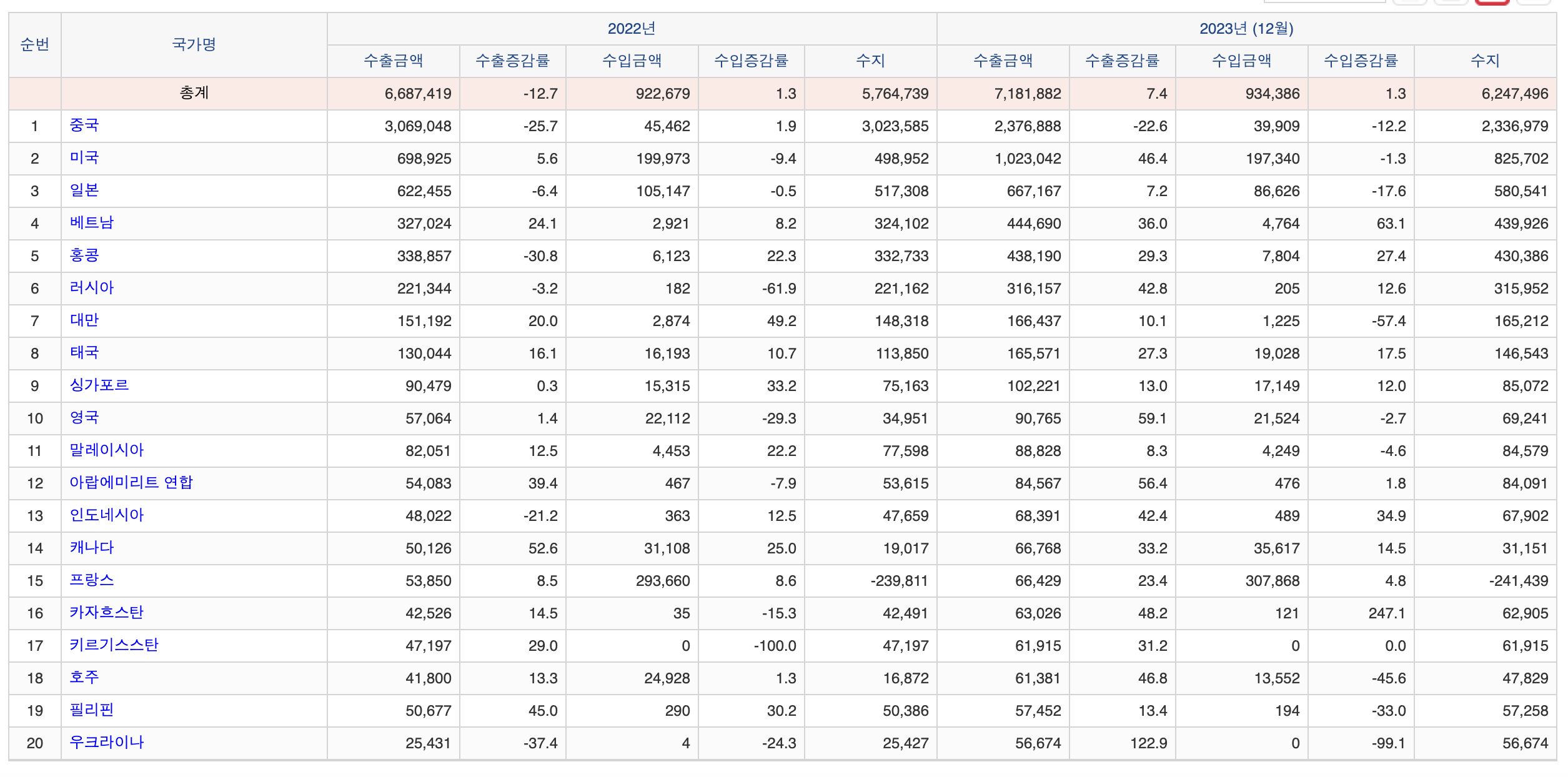Select total 2023 export value 7,181,882

1028,94
